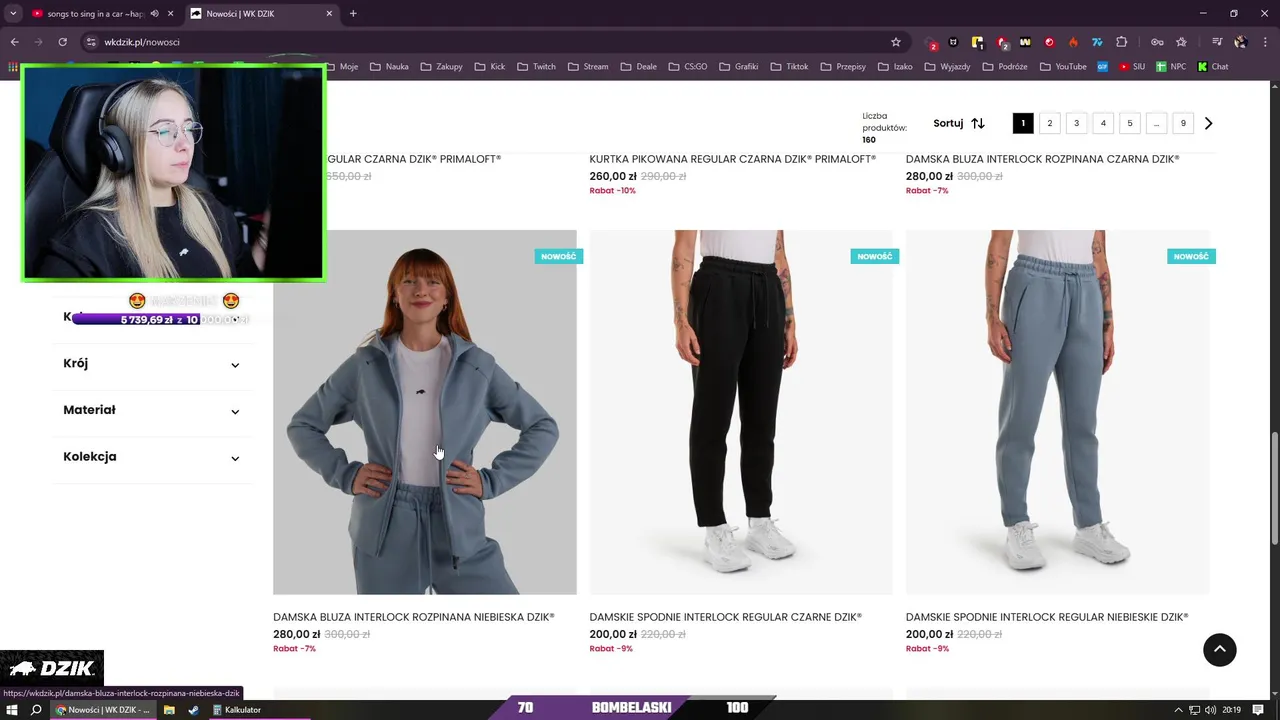
Task: Go to pagination page 4
Action: coord(1103,123)
